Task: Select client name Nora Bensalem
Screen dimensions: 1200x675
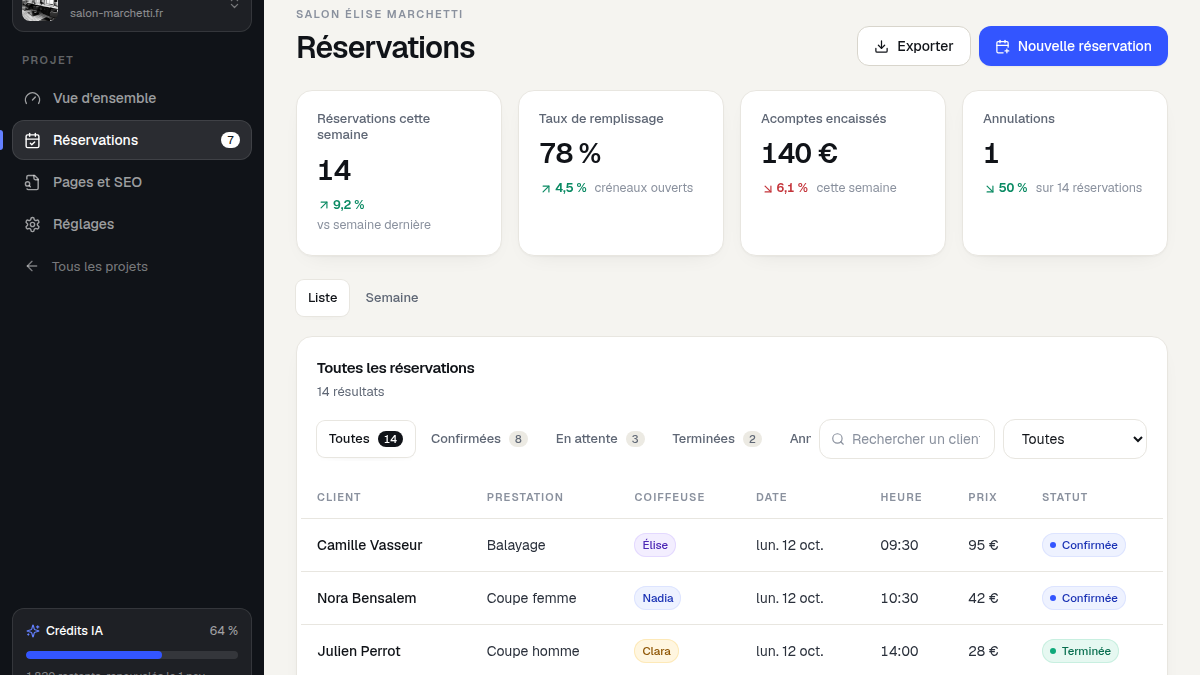Action: (367, 598)
